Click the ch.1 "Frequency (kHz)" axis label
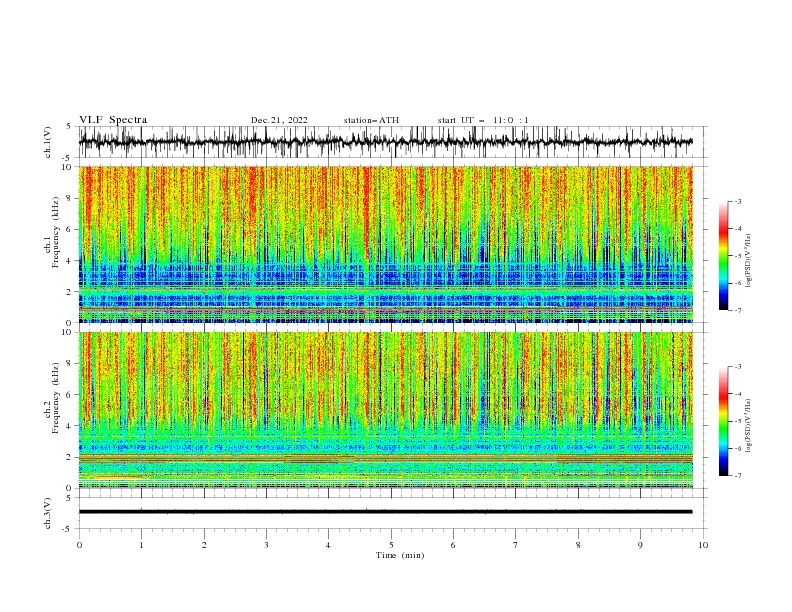Viewport: 792px width, 612px height. point(56,232)
